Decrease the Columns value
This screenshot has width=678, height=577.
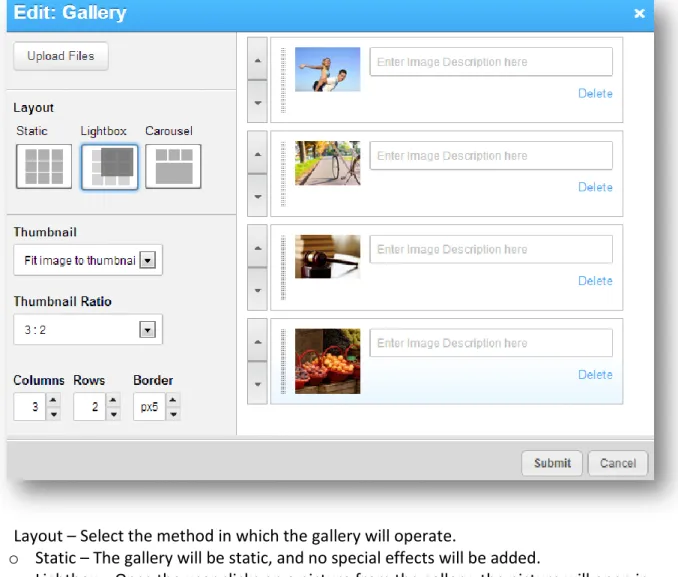click(x=53, y=414)
